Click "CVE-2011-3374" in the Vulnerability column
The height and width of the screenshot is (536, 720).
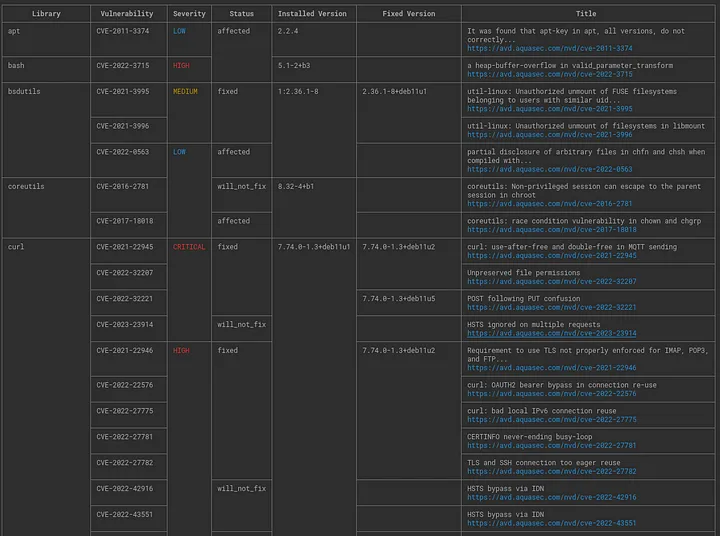pyautogui.click(x=123, y=31)
